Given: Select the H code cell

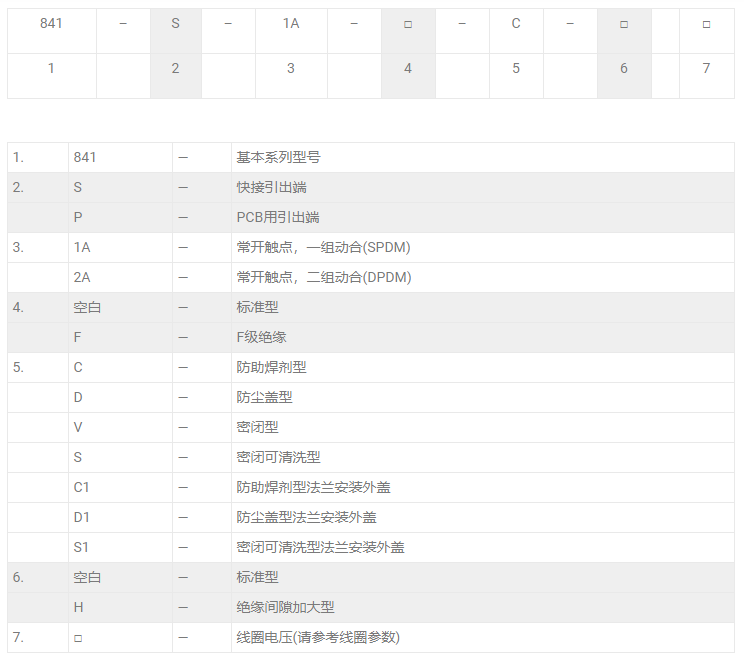Looking at the screenshot, I should coord(78,607).
